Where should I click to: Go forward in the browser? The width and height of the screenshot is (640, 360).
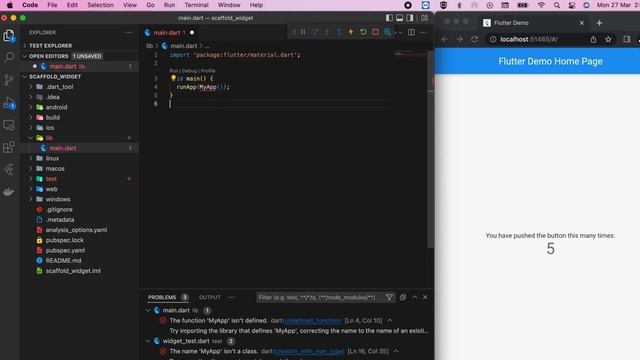point(460,39)
